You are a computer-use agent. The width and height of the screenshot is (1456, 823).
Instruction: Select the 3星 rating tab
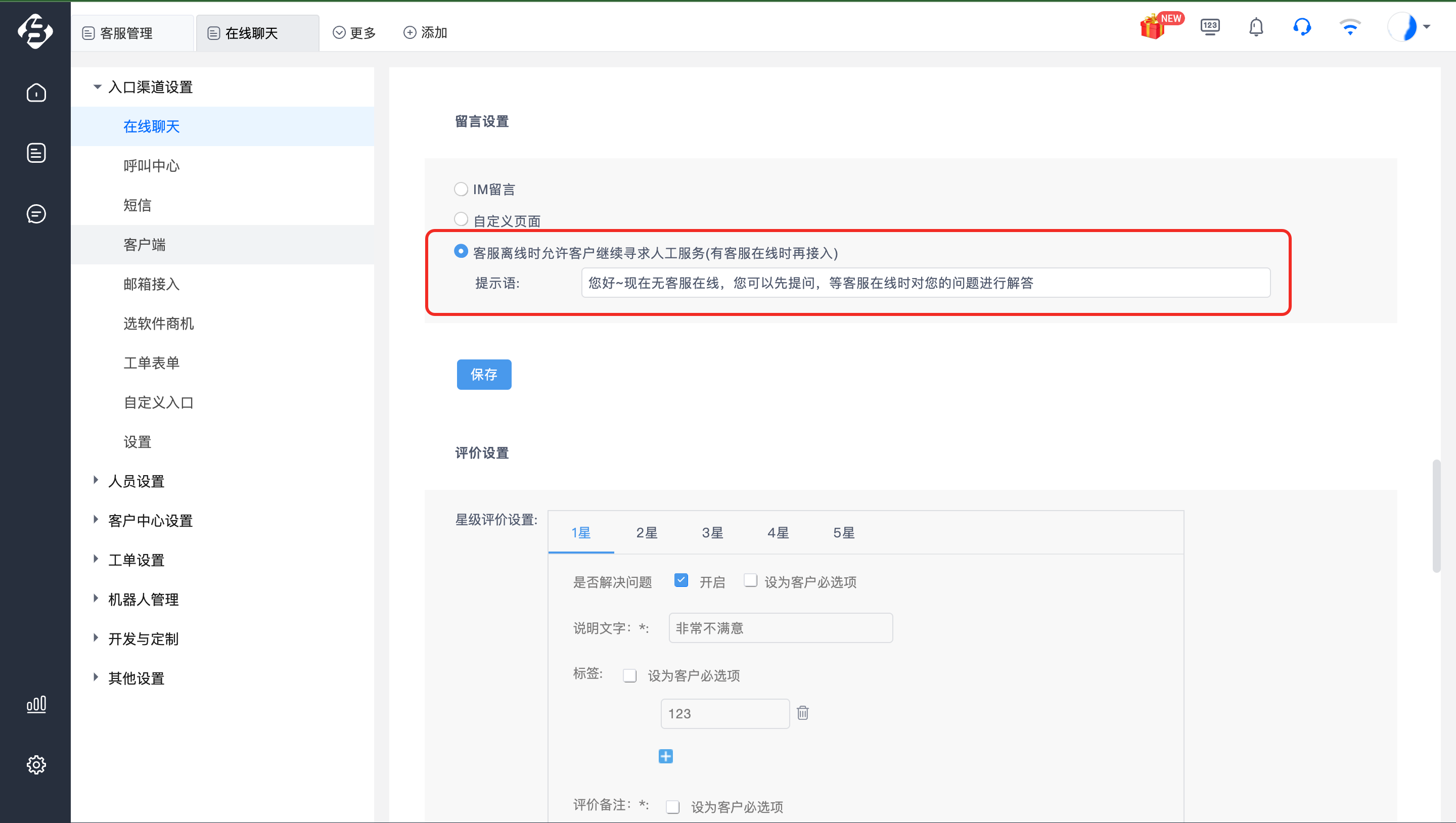[712, 532]
